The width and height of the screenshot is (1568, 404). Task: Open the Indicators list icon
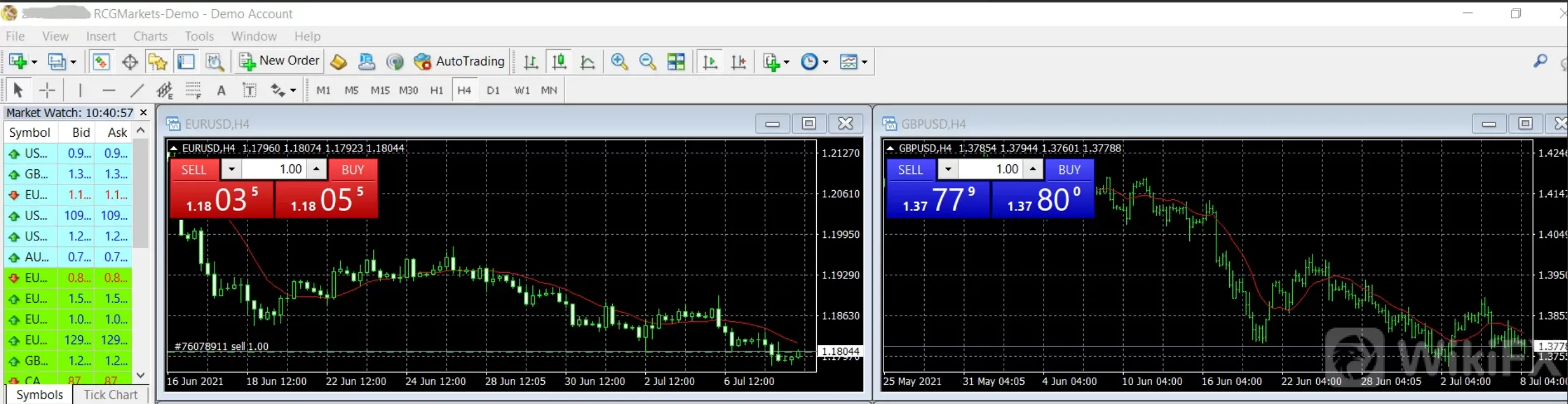[x=771, y=61]
